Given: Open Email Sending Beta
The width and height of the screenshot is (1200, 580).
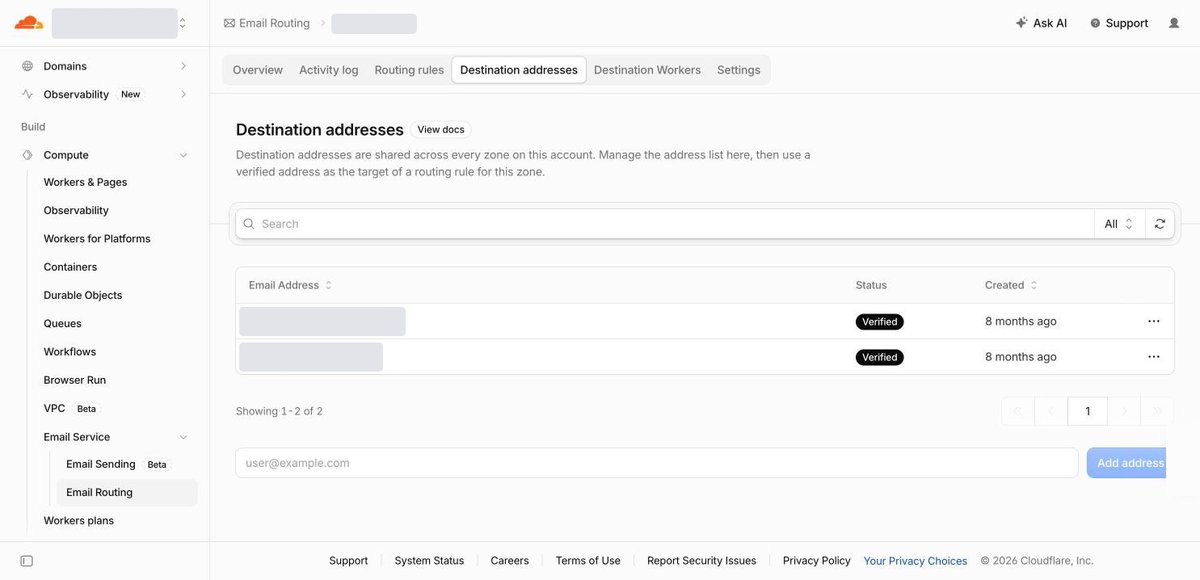Looking at the screenshot, I should [x=116, y=464].
